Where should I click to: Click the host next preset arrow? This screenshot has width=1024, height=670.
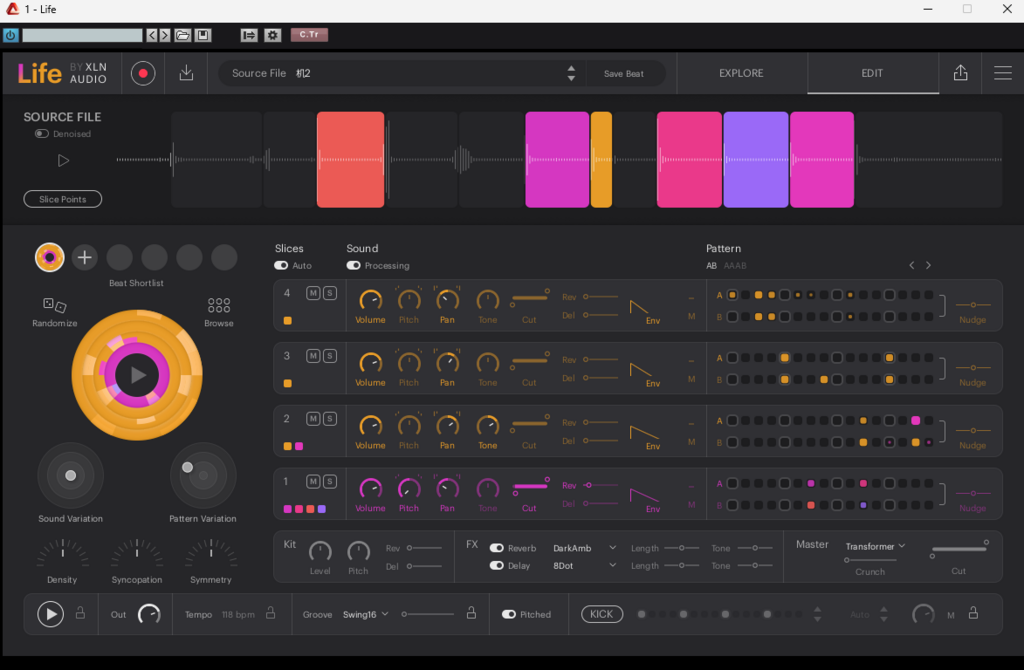165,35
